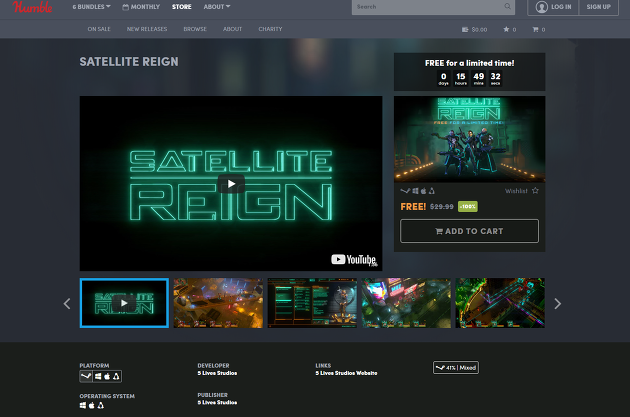Go to the Store tab
This screenshot has width=630, height=417.
coord(182,7)
